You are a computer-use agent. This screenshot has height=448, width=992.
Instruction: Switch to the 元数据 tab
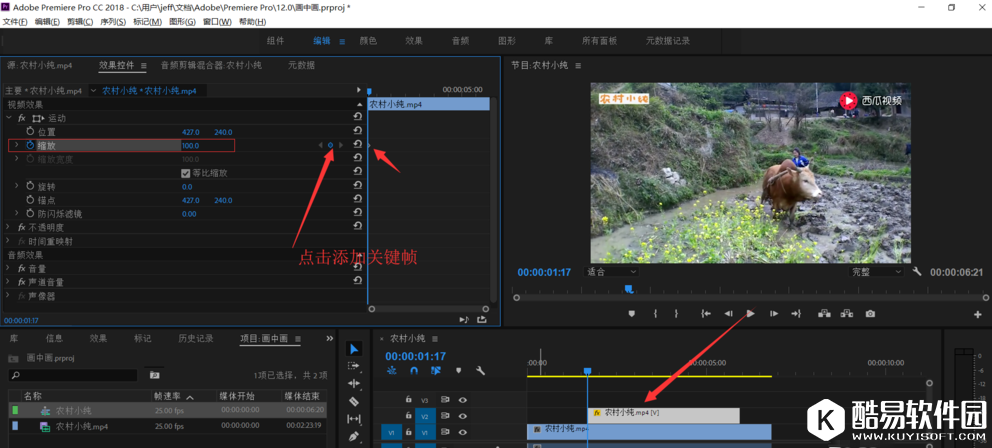coord(301,65)
